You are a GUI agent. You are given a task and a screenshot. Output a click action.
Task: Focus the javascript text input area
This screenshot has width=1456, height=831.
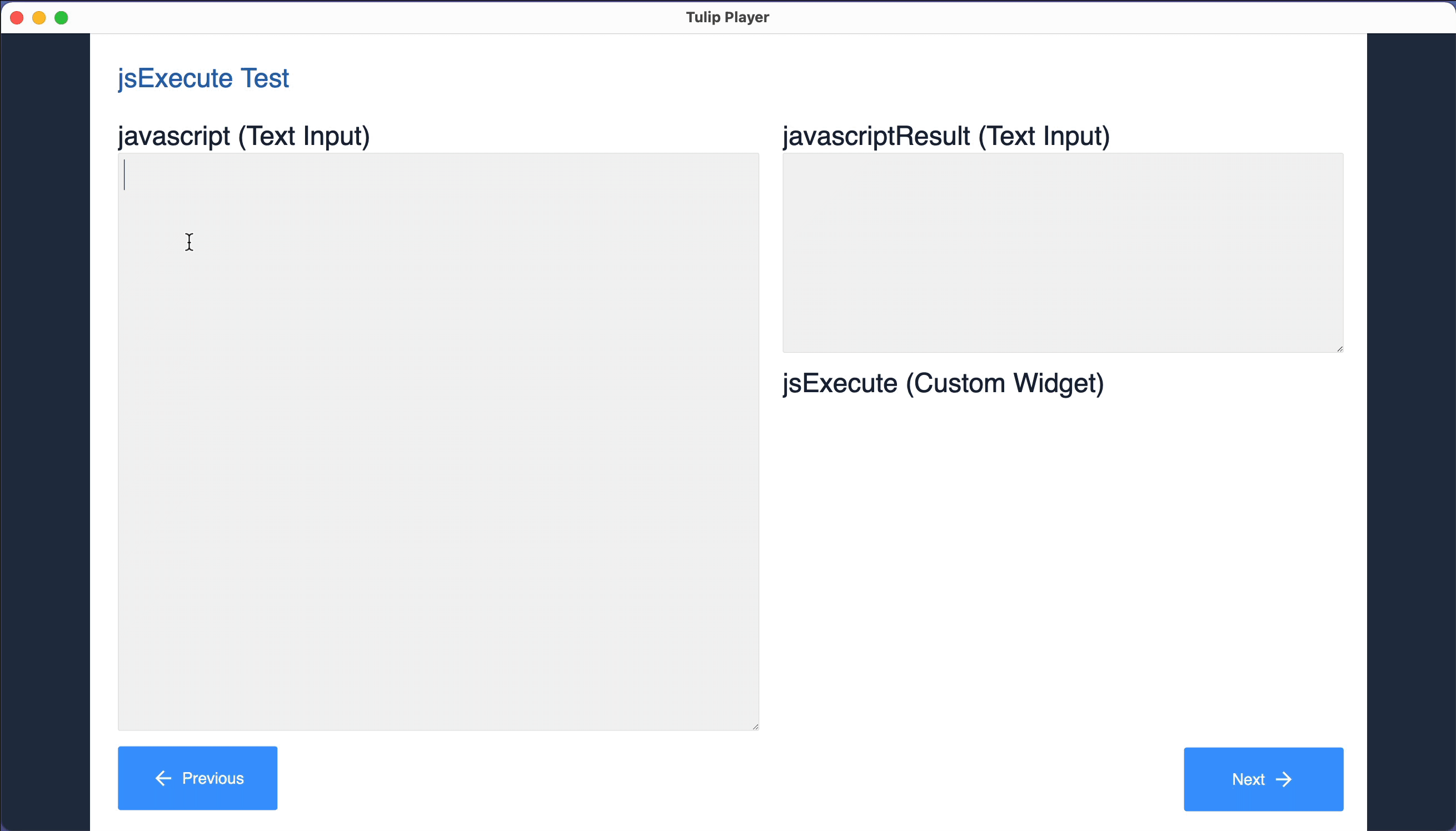click(x=438, y=441)
